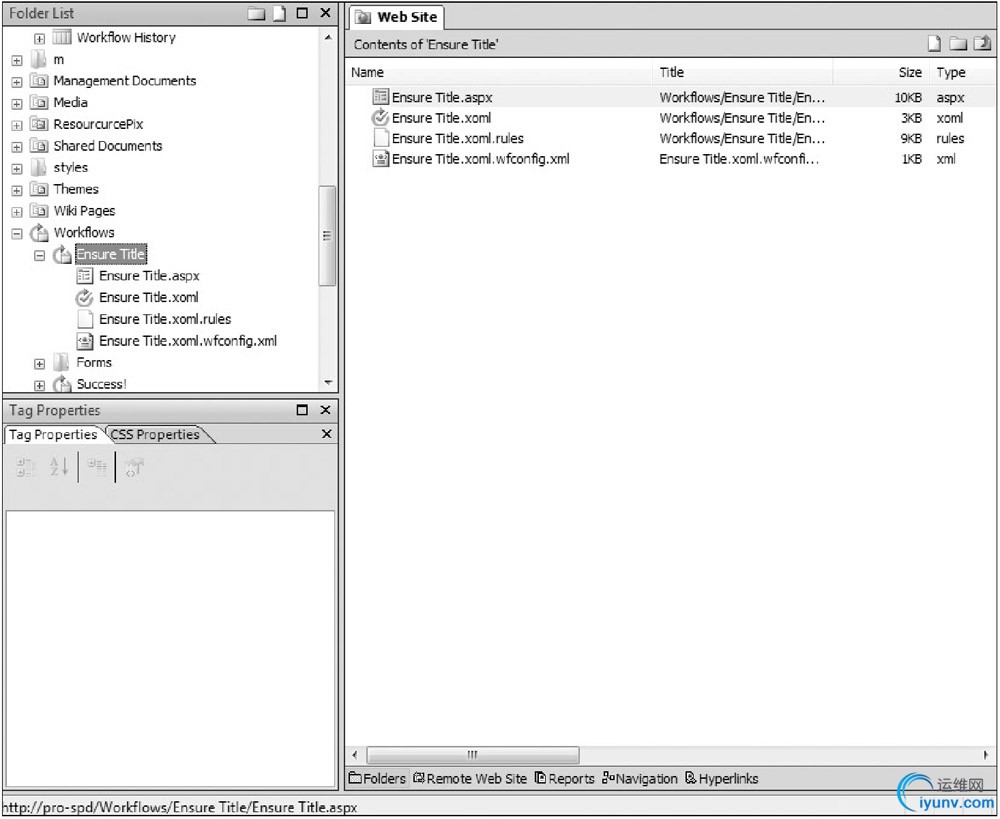
Task: Sort contents by Title column header
Action: click(744, 72)
